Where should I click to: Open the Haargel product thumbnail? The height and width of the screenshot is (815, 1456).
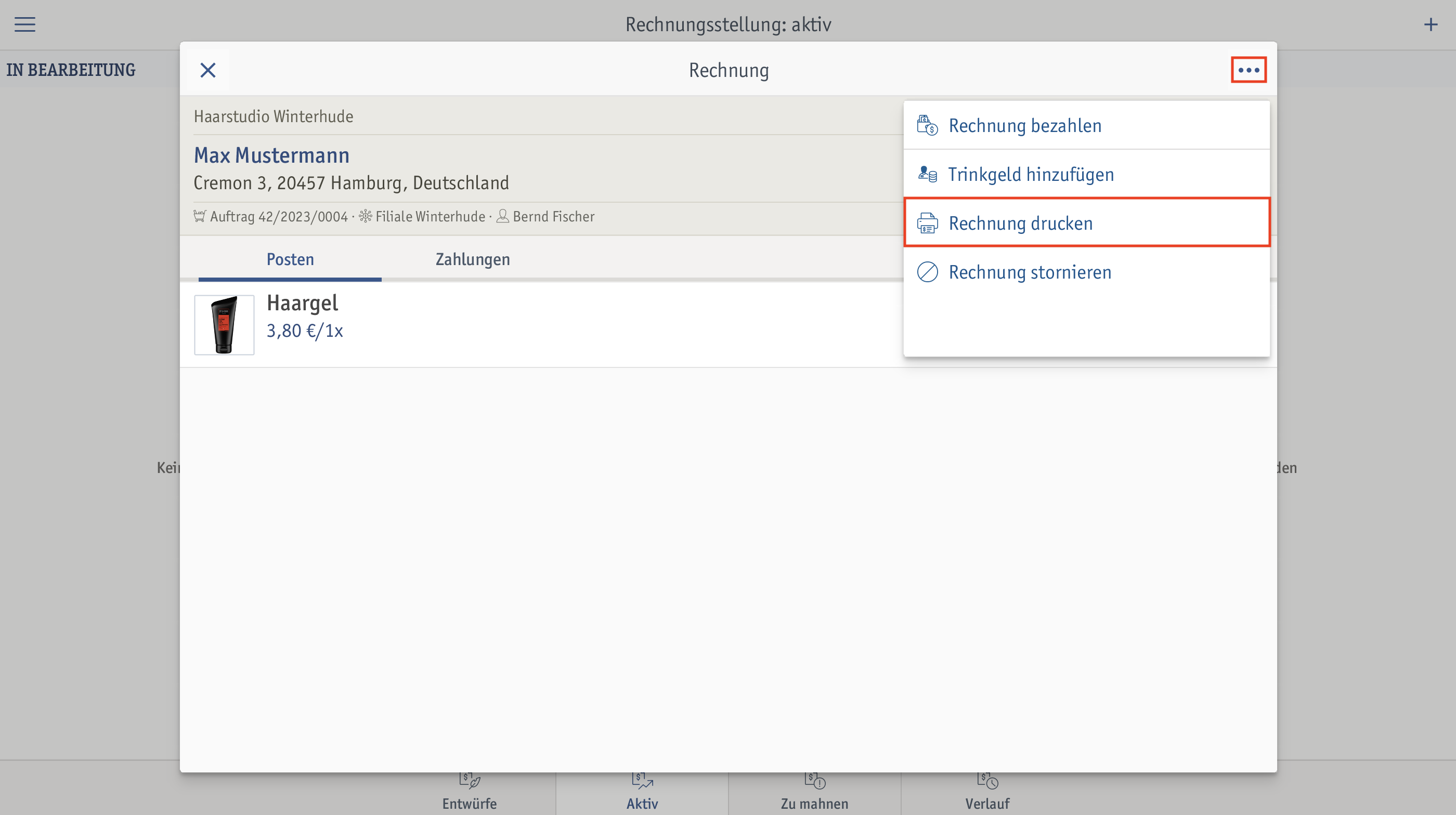tap(225, 325)
